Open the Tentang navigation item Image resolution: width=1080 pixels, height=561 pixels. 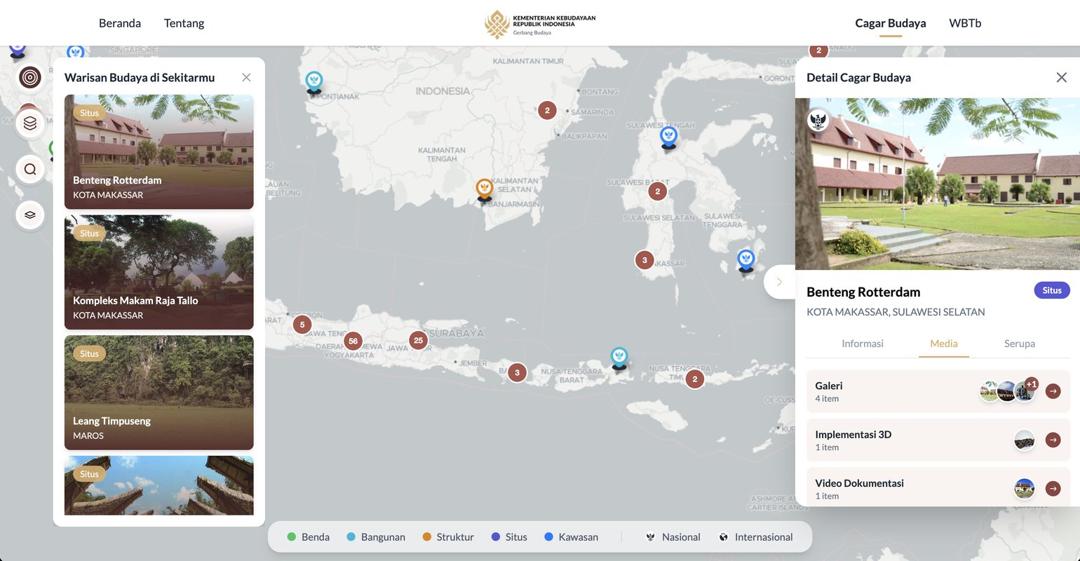[184, 23]
